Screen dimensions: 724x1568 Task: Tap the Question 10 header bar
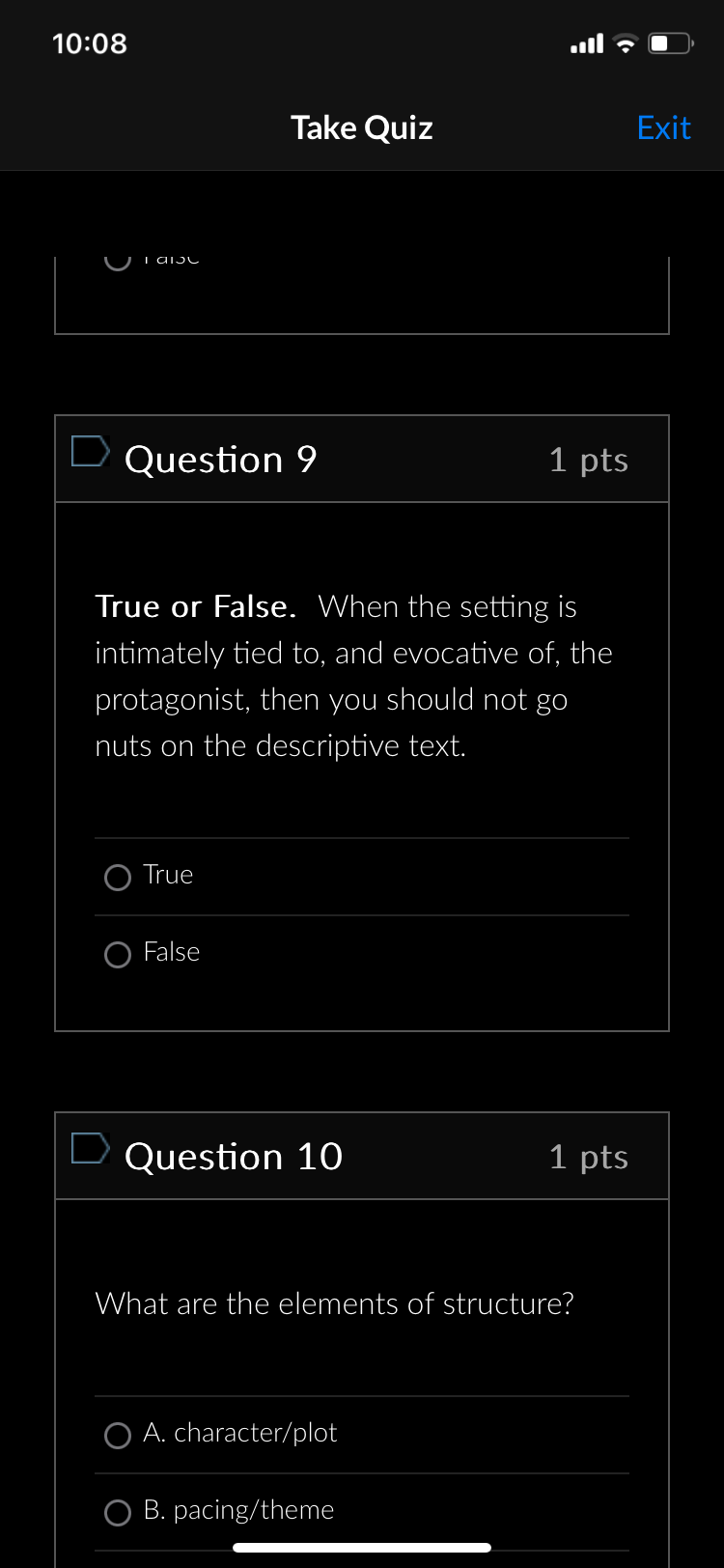pyautogui.click(x=362, y=1156)
